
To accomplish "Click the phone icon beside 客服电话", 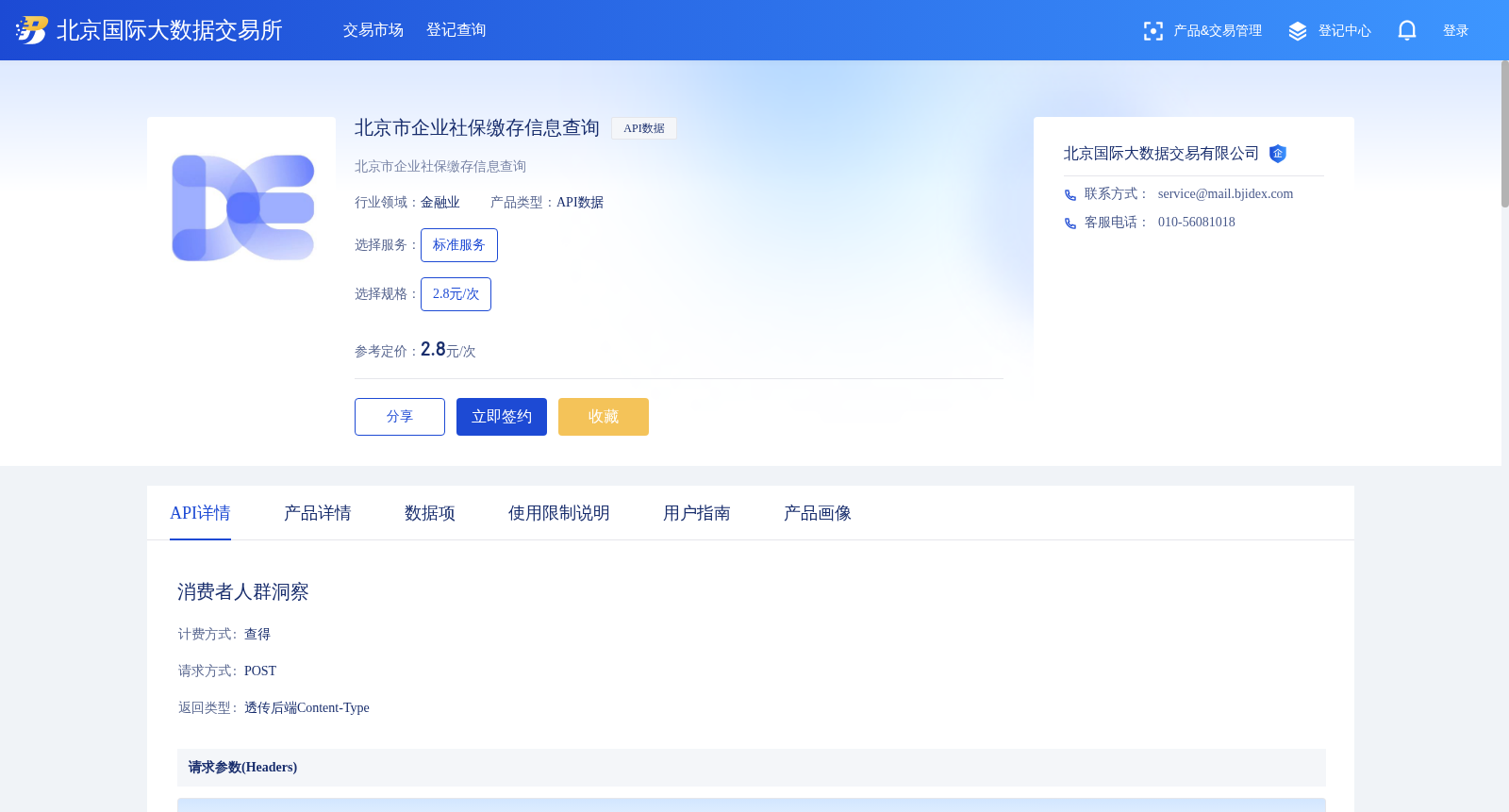I will [1070, 224].
